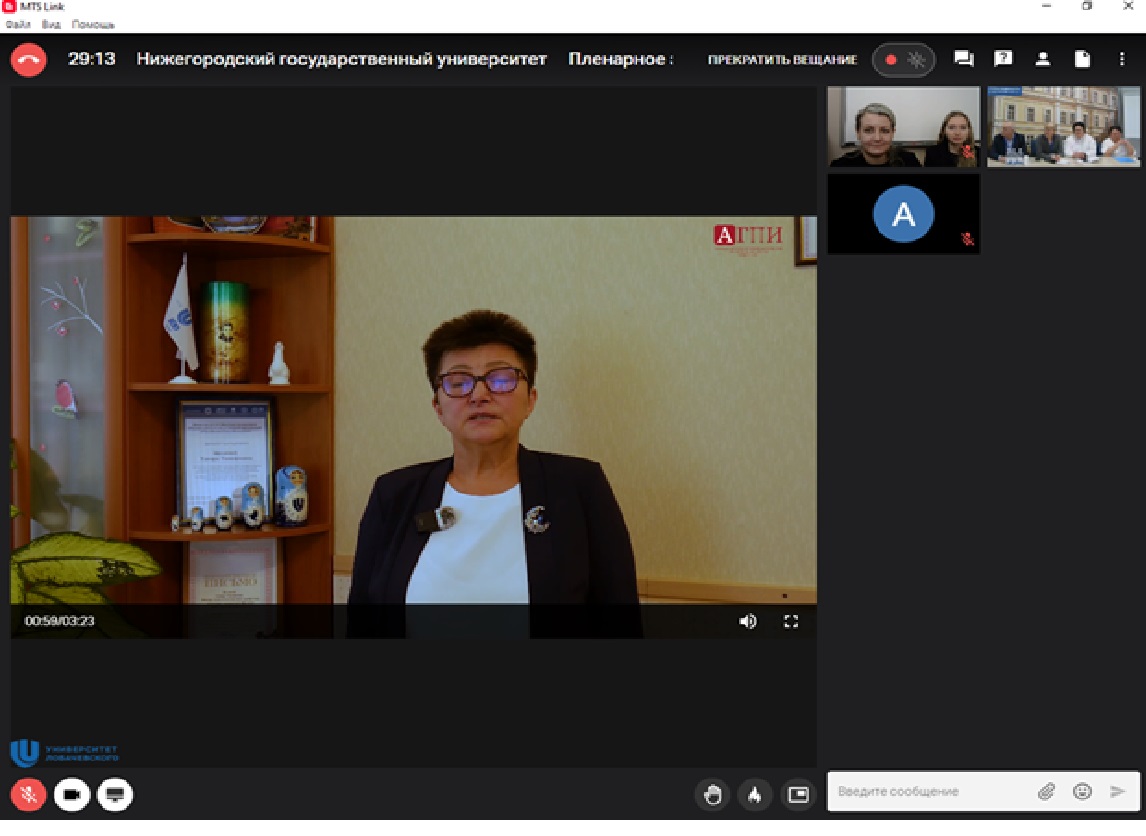Open the questions panel
This screenshot has width=1146, height=836.
(1002, 59)
